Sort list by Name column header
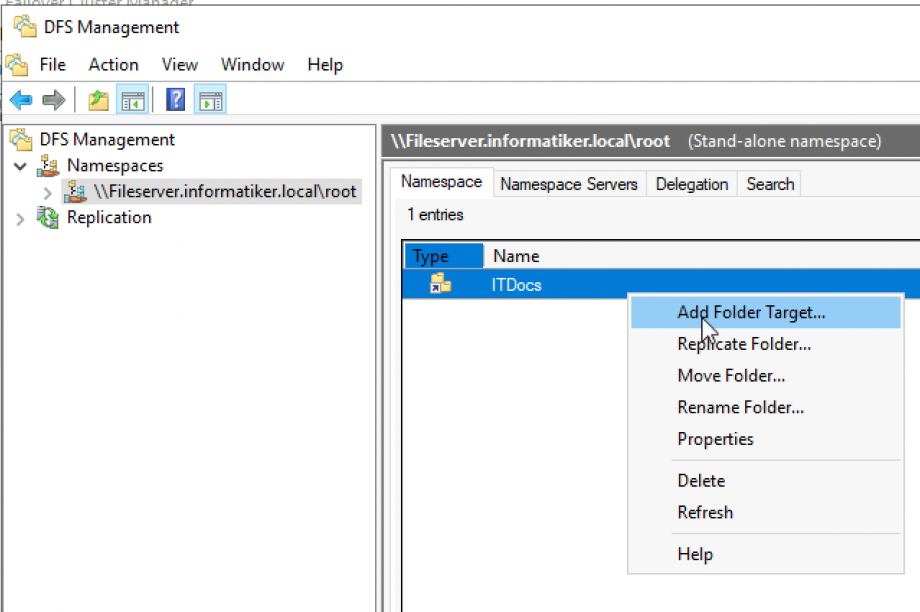The height and width of the screenshot is (612, 920). [x=516, y=256]
